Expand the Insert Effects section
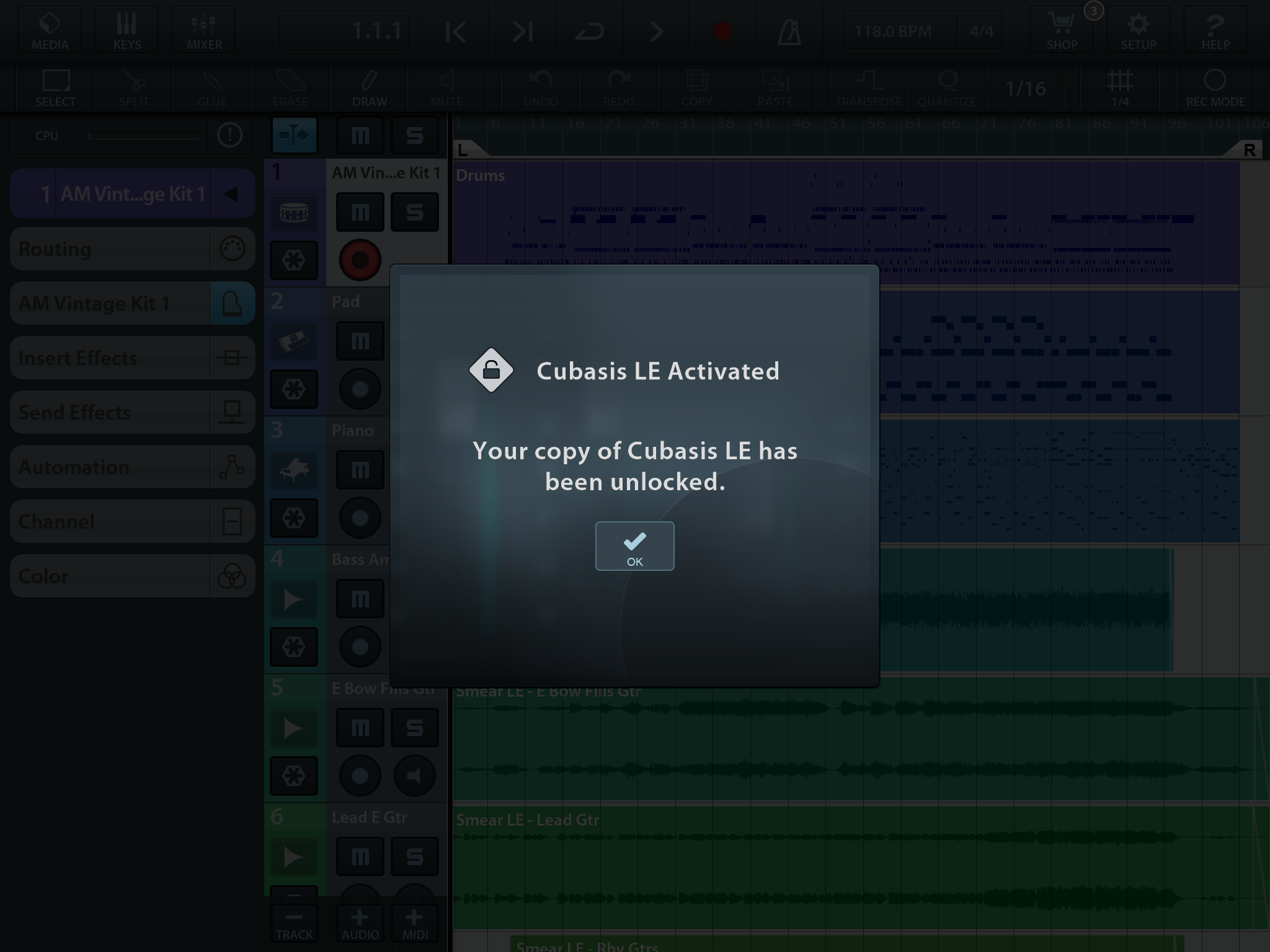 [132, 358]
